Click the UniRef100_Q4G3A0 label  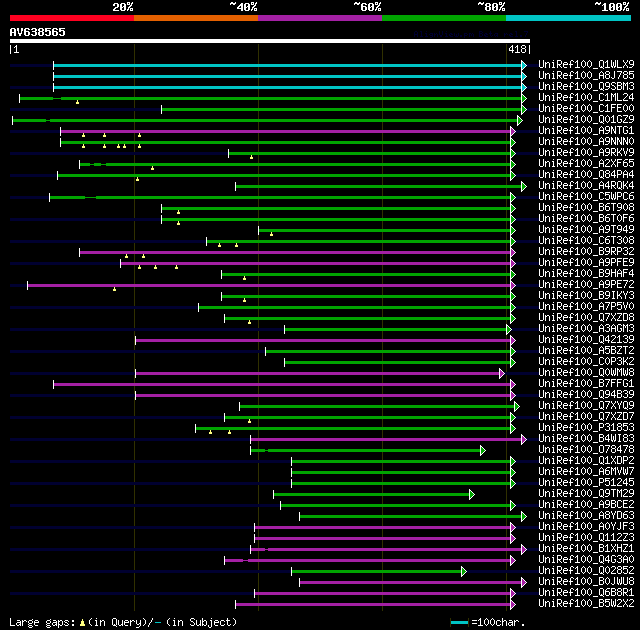pos(586,560)
